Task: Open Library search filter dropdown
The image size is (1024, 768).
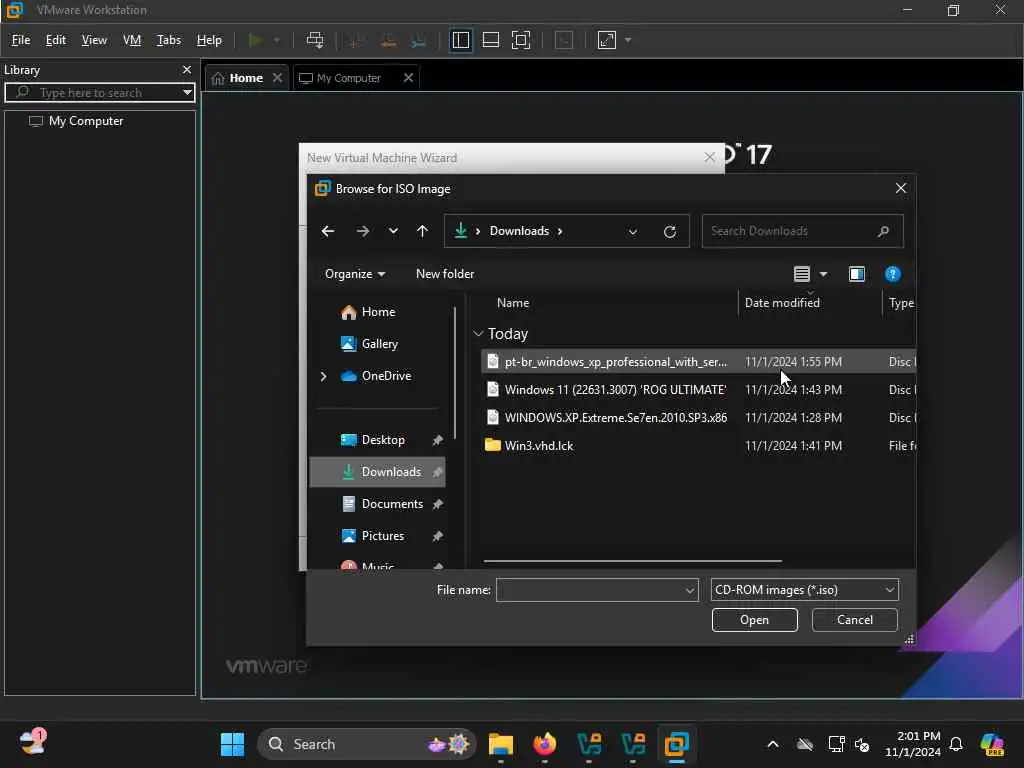Action: pyautogui.click(x=187, y=93)
